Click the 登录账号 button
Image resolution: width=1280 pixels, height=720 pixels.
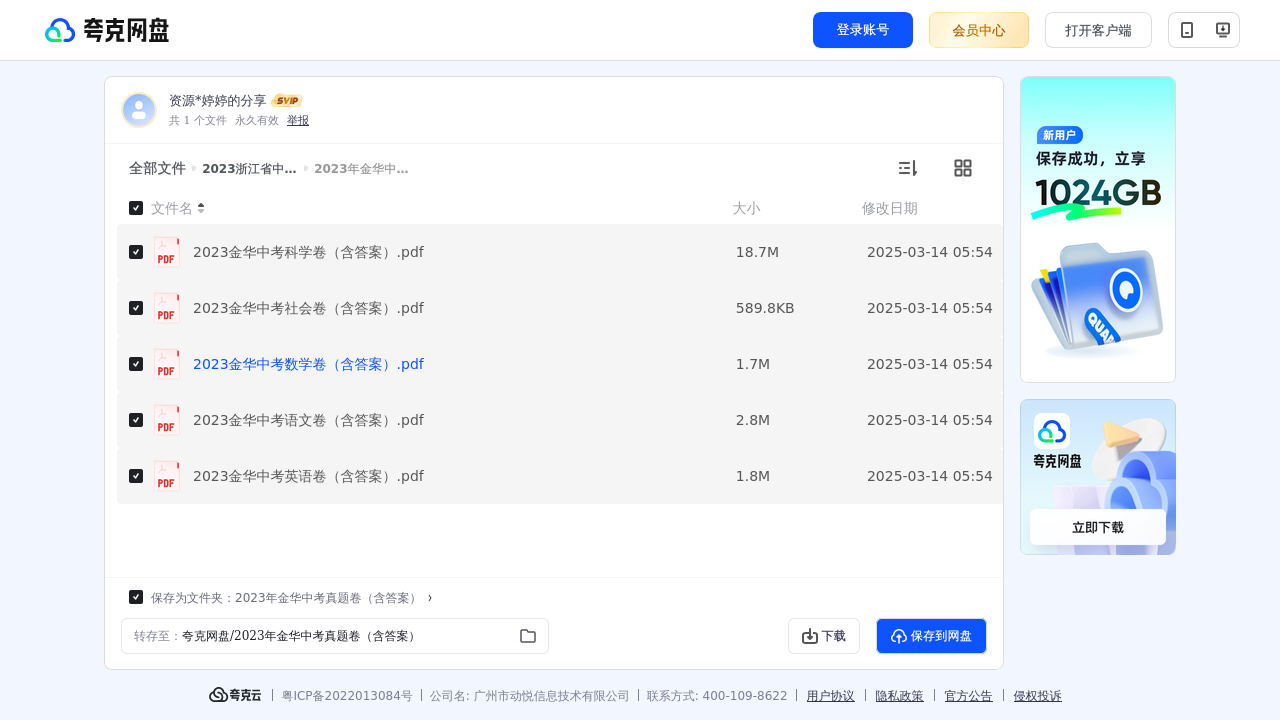click(863, 30)
